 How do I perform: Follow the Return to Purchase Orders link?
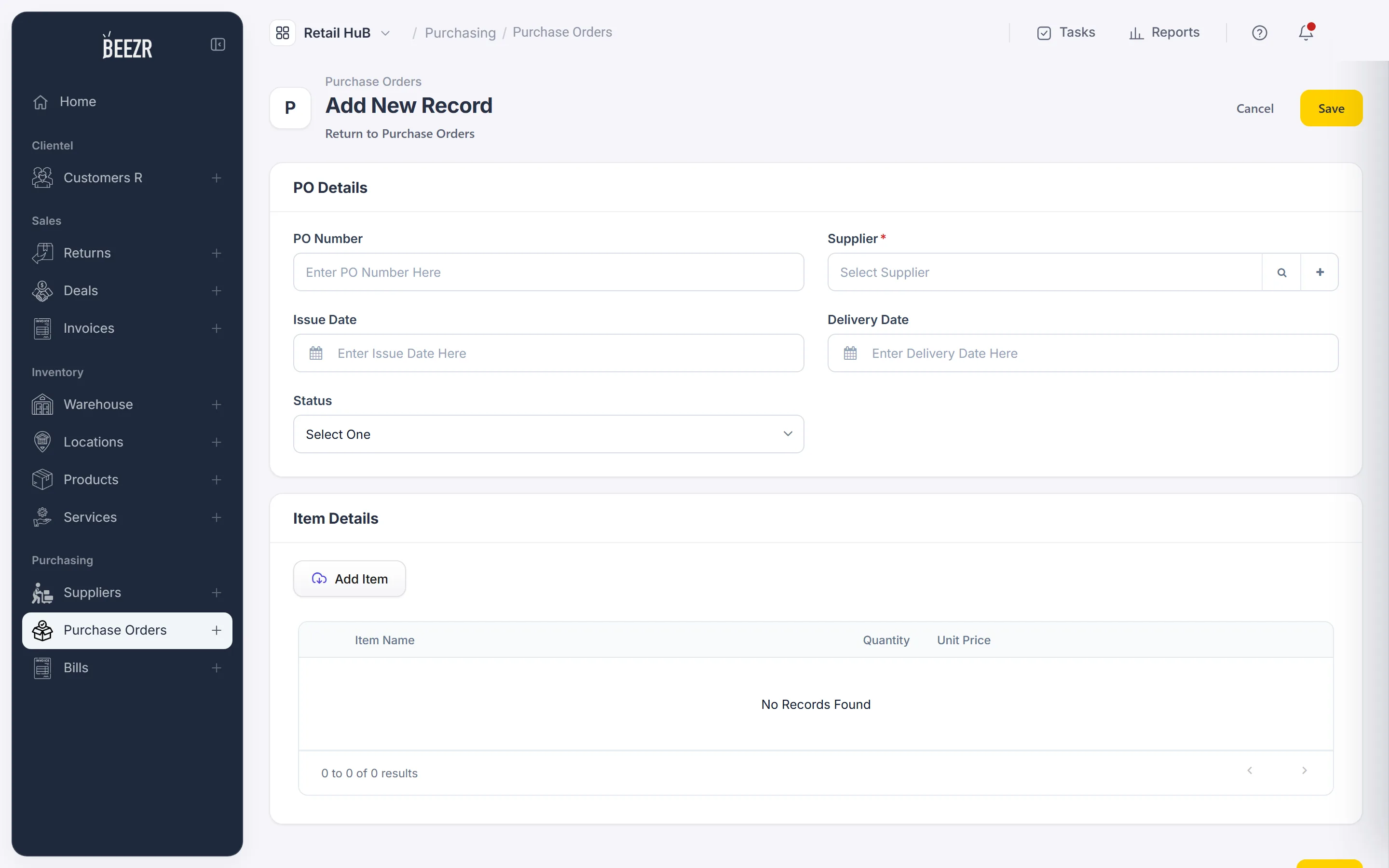(x=399, y=134)
